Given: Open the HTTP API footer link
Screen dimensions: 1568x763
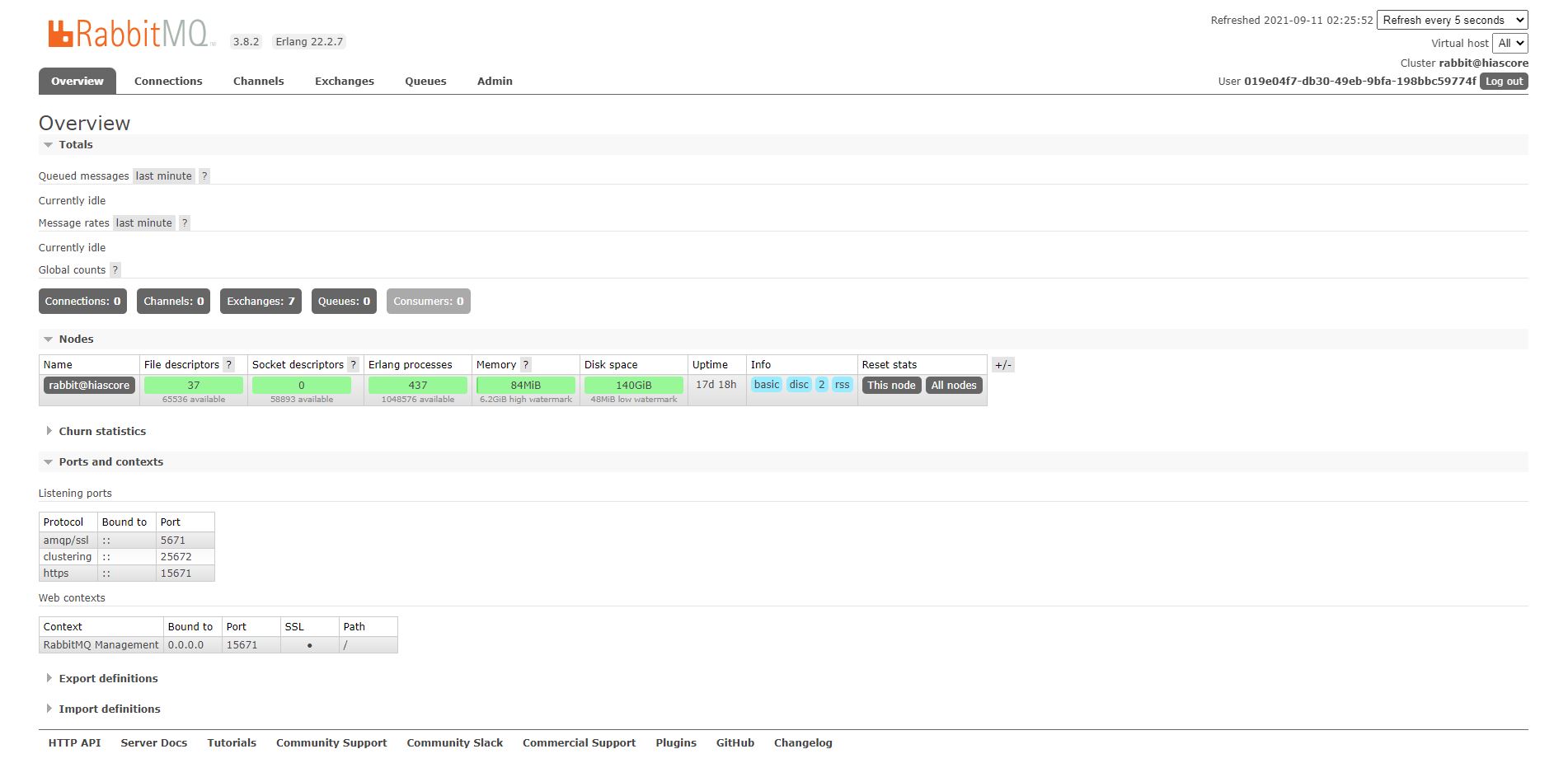Looking at the screenshot, I should [x=74, y=742].
